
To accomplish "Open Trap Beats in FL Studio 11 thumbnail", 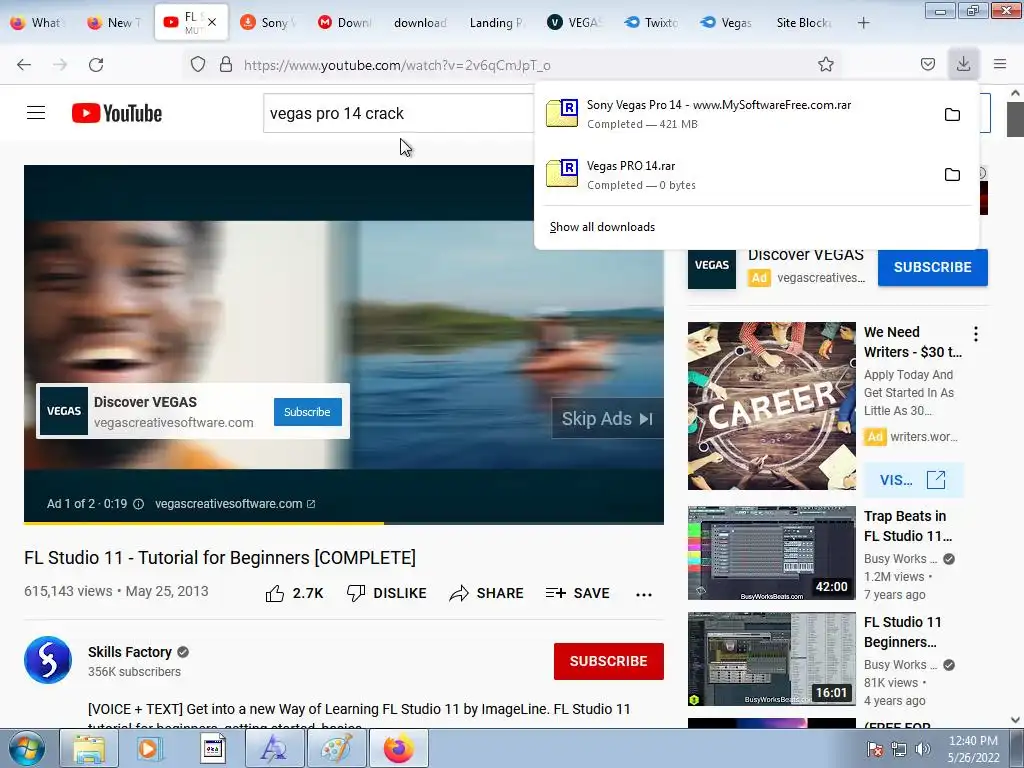I will pyautogui.click(x=771, y=552).
